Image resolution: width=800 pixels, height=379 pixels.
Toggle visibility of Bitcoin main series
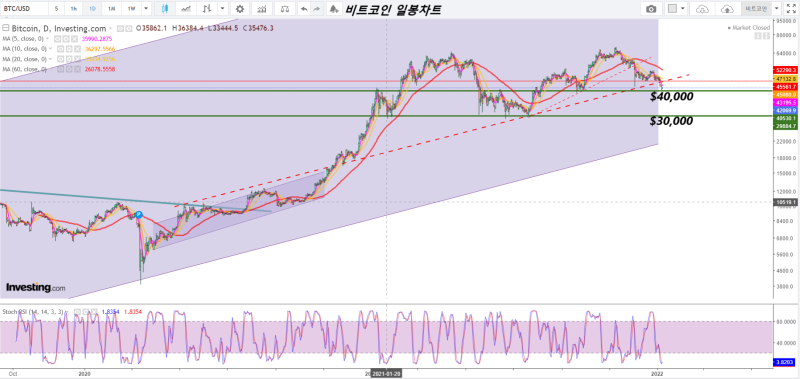tap(120, 29)
